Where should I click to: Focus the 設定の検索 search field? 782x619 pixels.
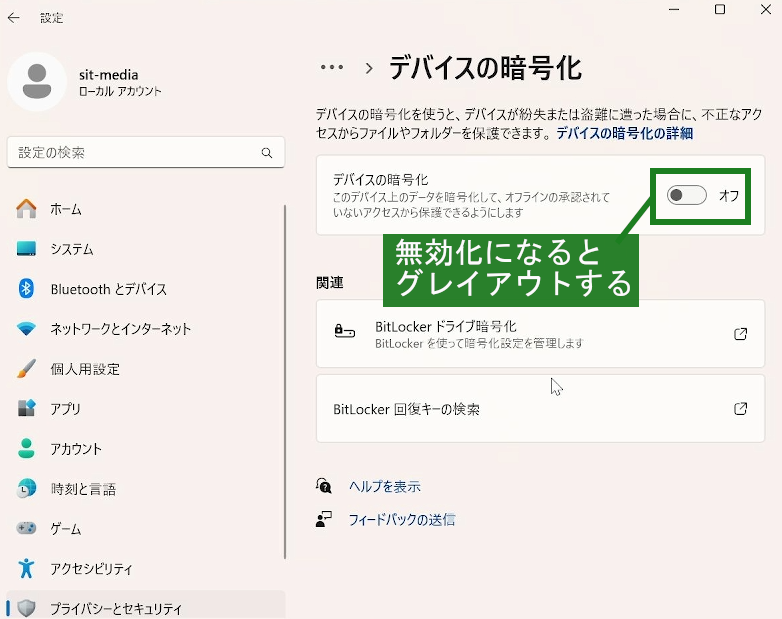point(146,153)
